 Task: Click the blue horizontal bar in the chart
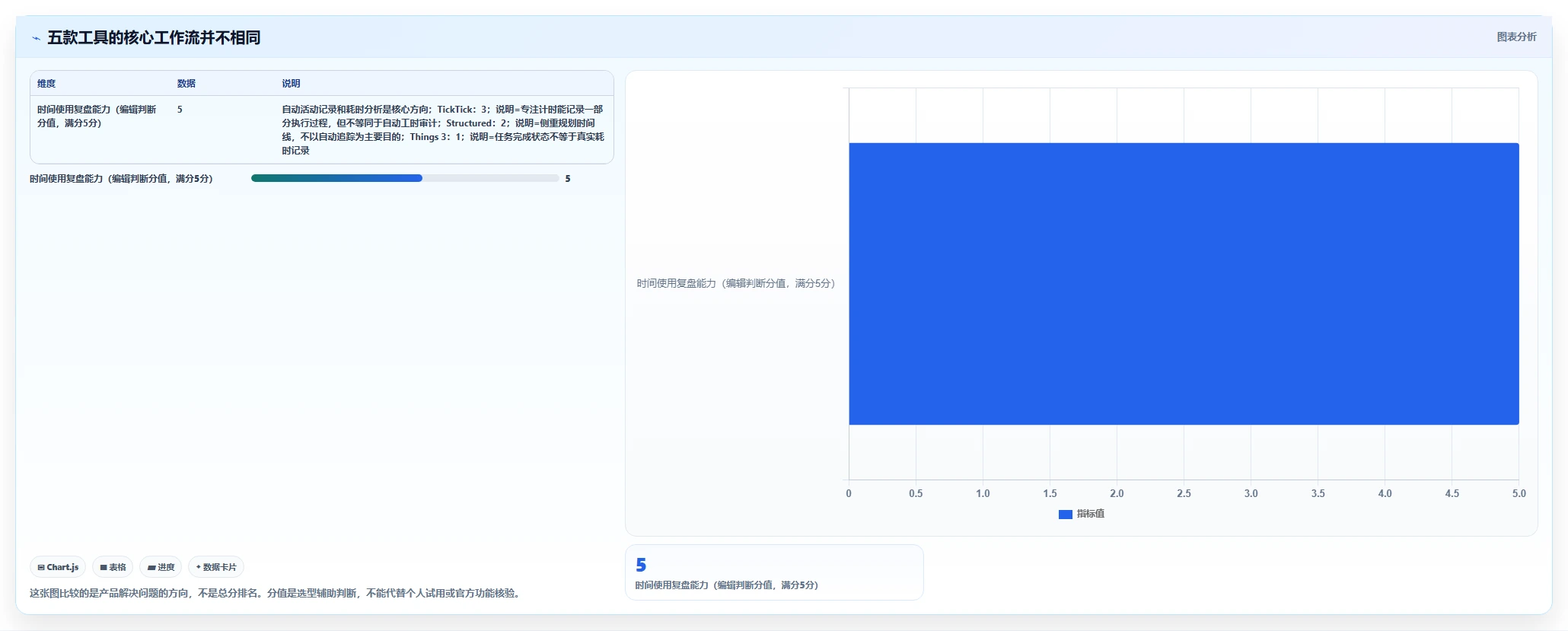click(x=1184, y=284)
